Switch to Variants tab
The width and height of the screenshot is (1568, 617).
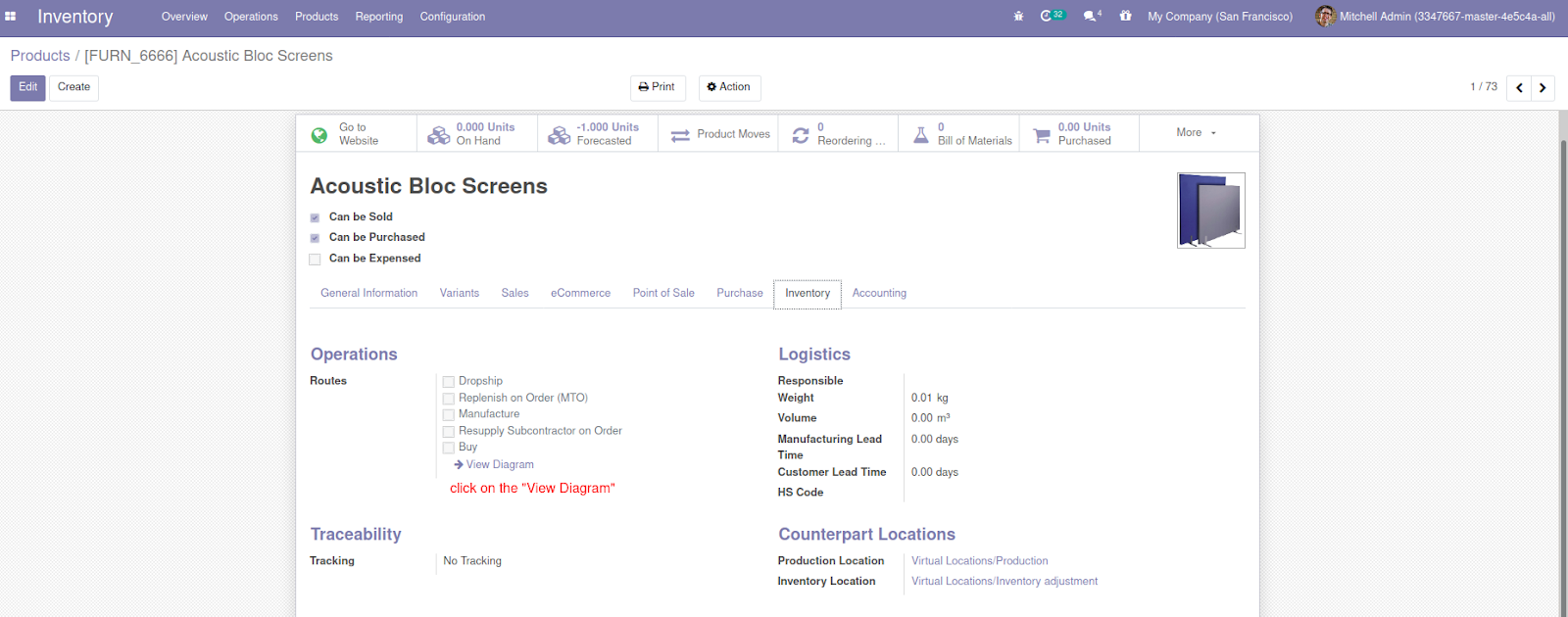tap(460, 294)
